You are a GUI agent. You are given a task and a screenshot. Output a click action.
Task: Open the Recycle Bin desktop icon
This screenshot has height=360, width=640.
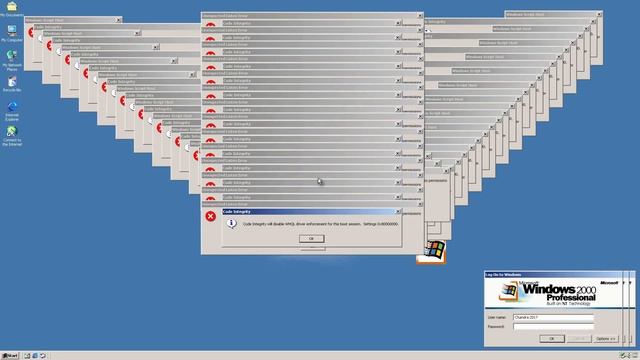[x=12, y=84]
